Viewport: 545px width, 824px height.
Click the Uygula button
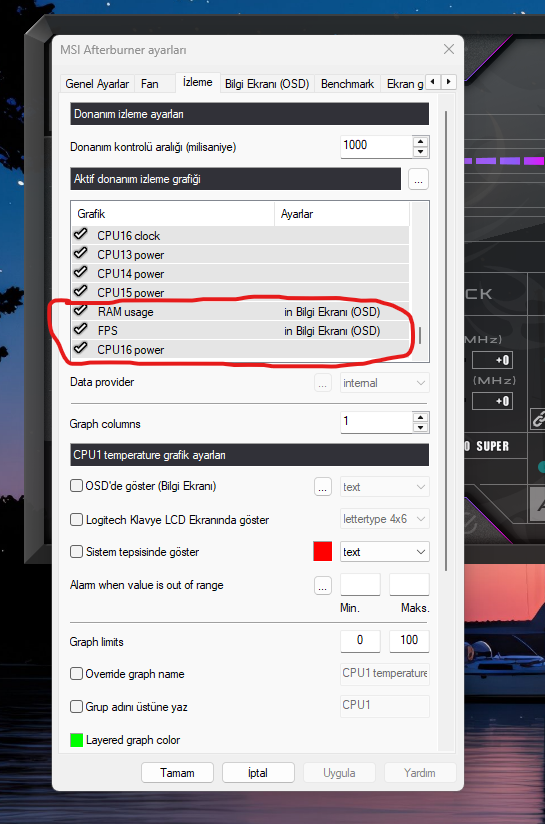(x=339, y=772)
